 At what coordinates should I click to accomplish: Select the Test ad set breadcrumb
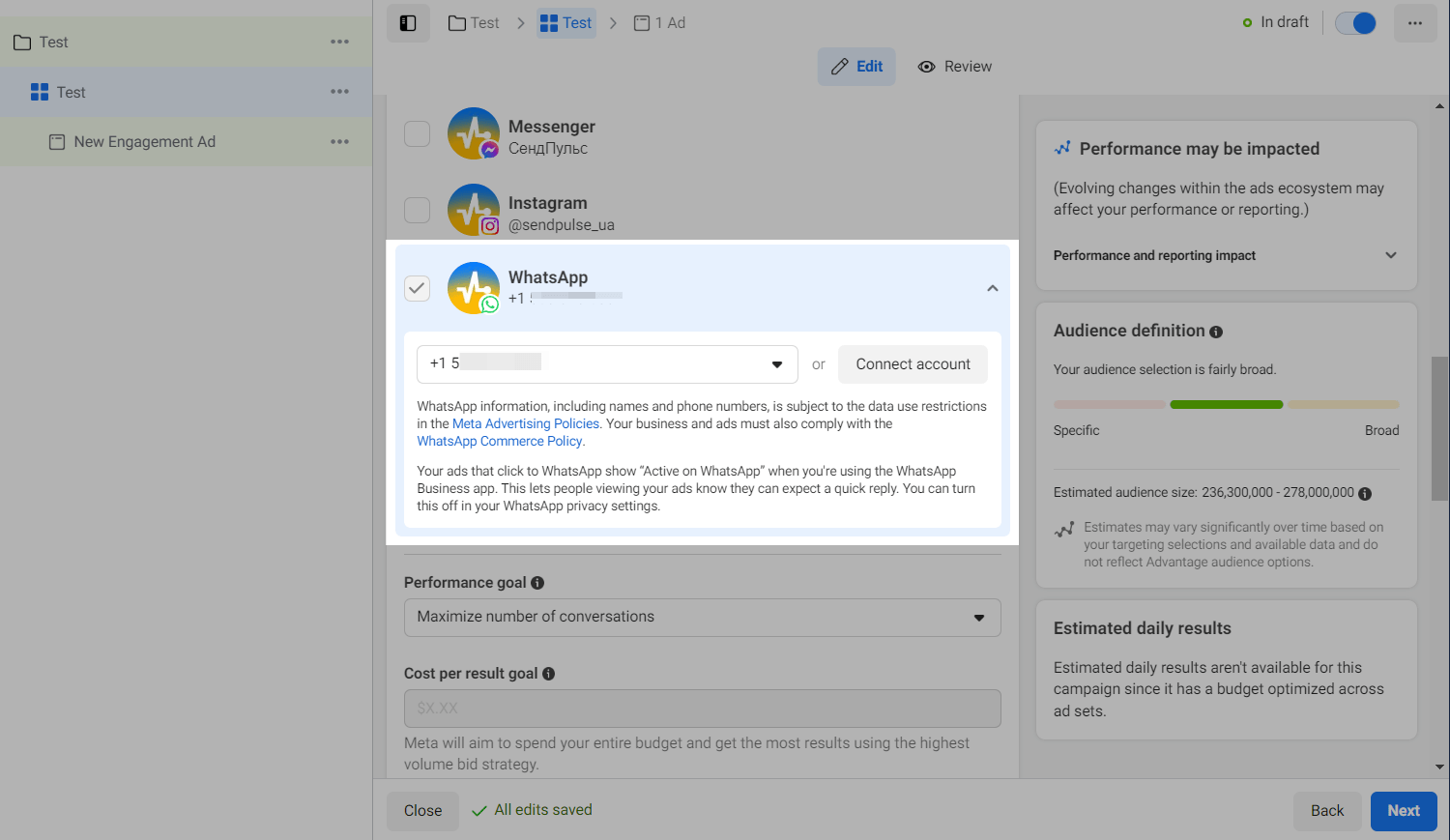click(x=566, y=23)
